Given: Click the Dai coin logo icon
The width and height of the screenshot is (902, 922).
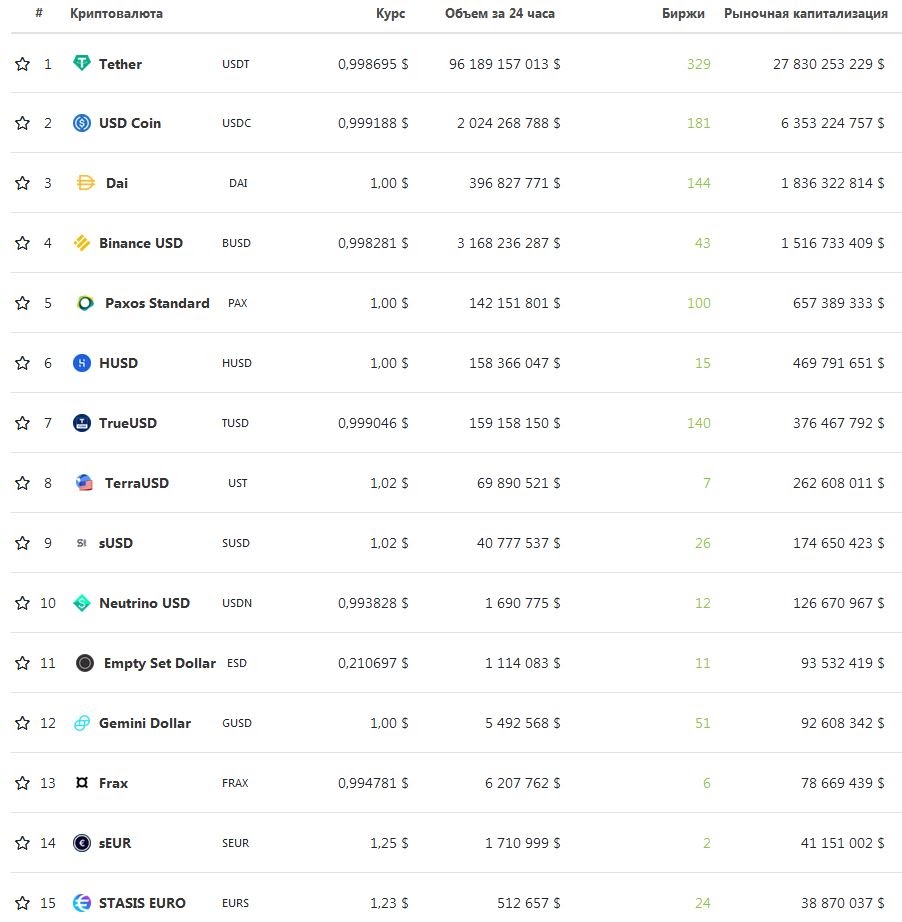Looking at the screenshot, I should (86, 183).
